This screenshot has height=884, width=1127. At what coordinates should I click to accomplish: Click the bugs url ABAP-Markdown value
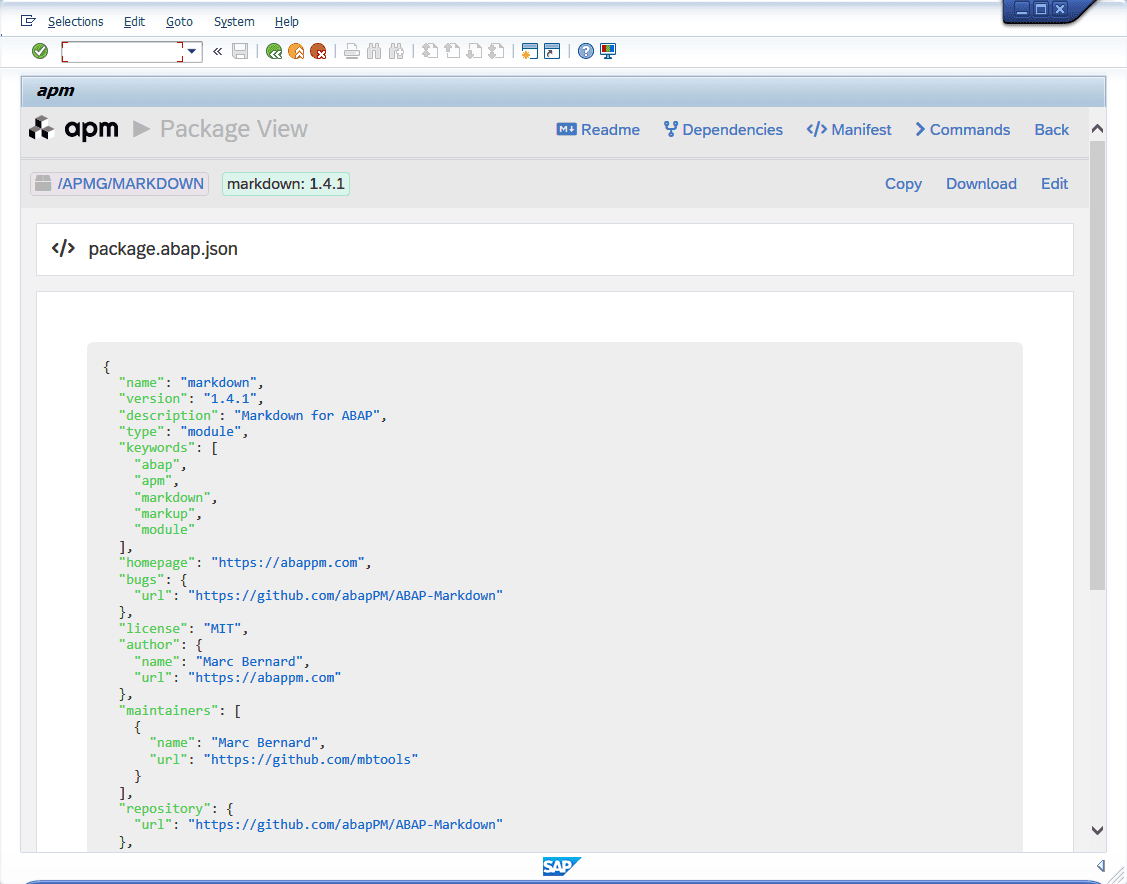tap(346, 596)
